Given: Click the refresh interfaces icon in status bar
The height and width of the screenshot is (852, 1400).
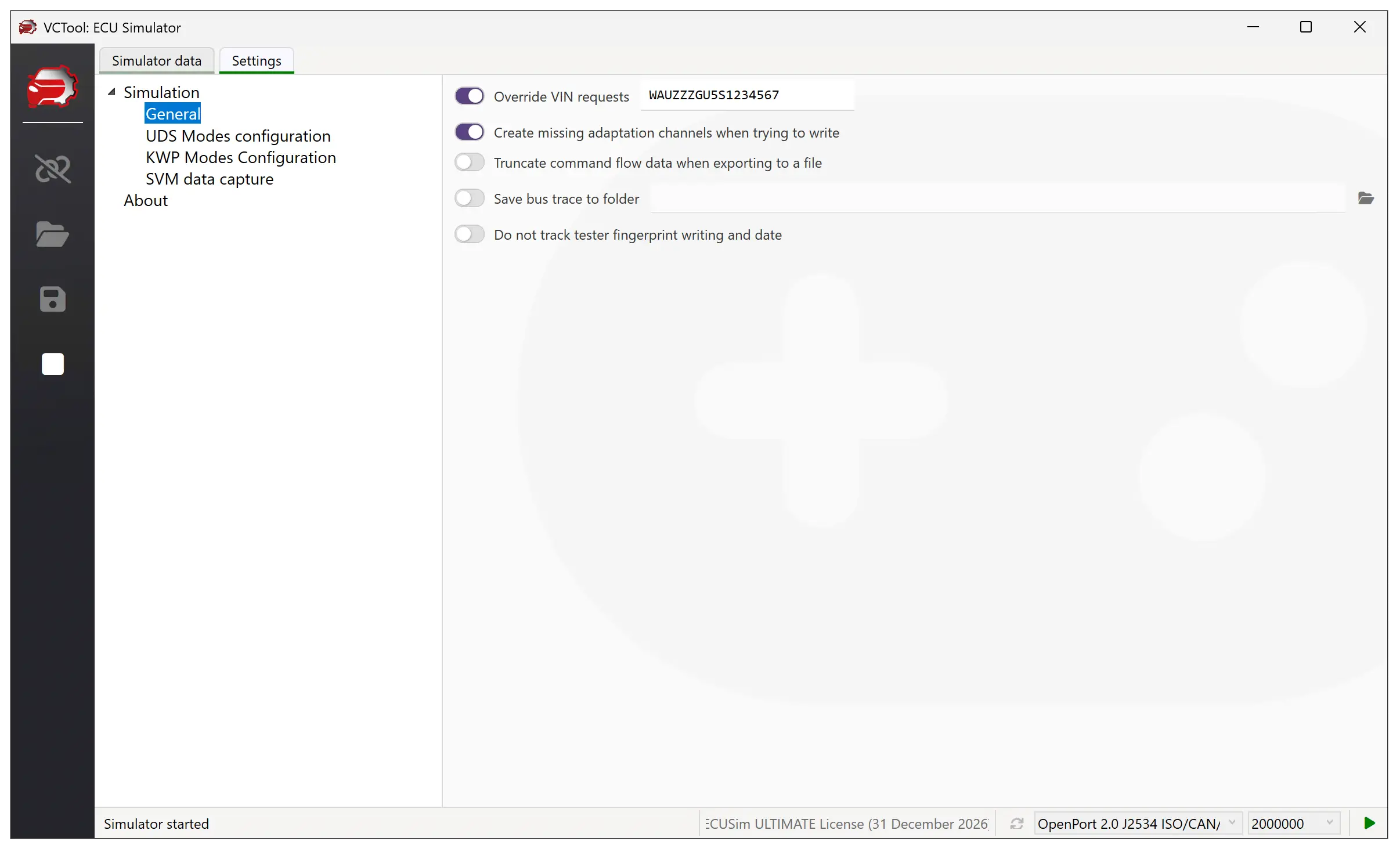Looking at the screenshot, I should click(1016, 824).
